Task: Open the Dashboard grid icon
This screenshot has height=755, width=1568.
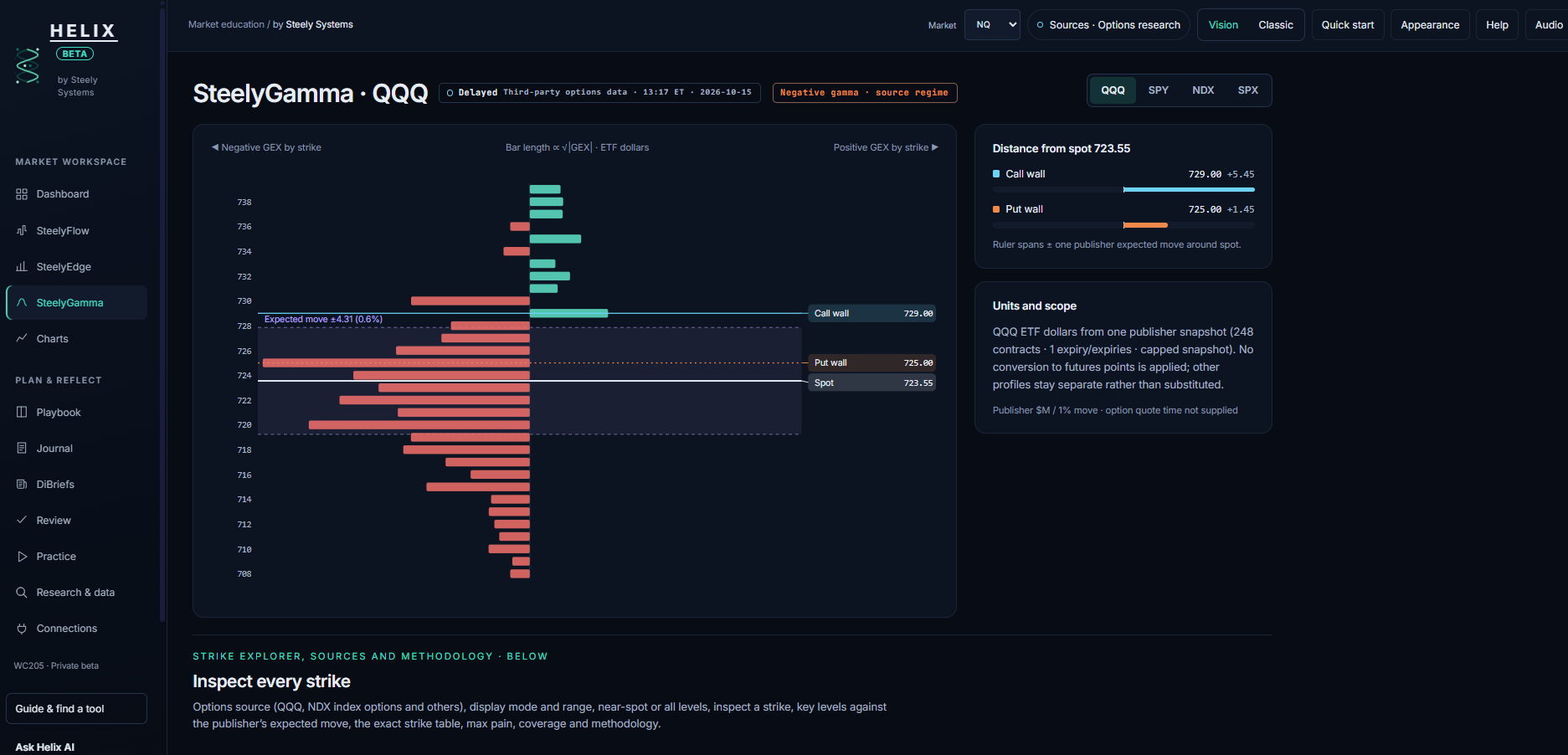Action: [x=22, y=194]
